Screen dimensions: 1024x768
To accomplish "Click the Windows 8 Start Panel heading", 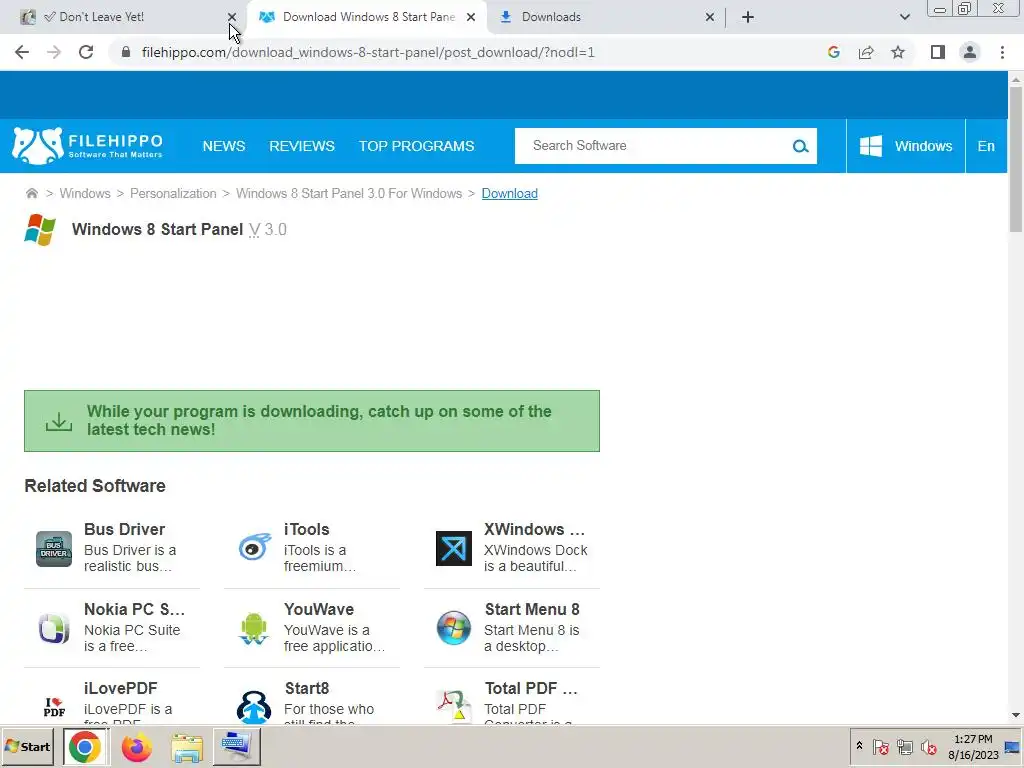I will click(x=157, y=229).
